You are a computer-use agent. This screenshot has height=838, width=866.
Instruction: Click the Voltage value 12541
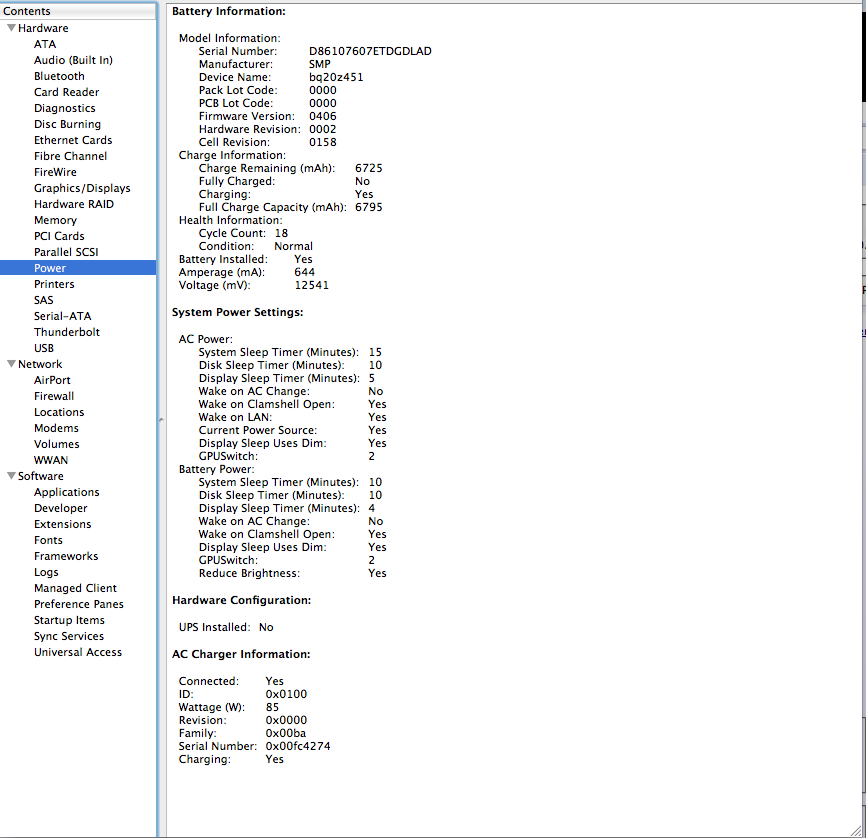(x=311, y=286)
